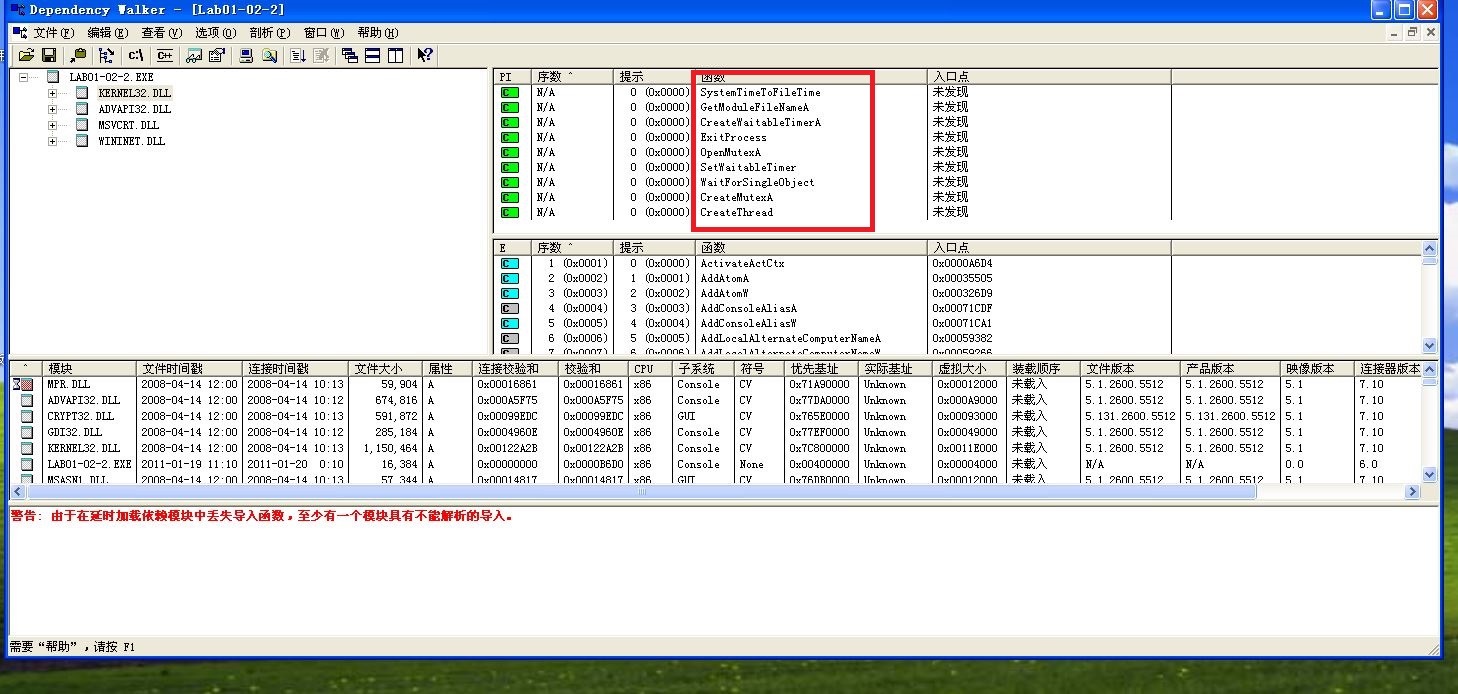Sort imports by 入口点 column header
The image size is (1458, 694).
1049,76
